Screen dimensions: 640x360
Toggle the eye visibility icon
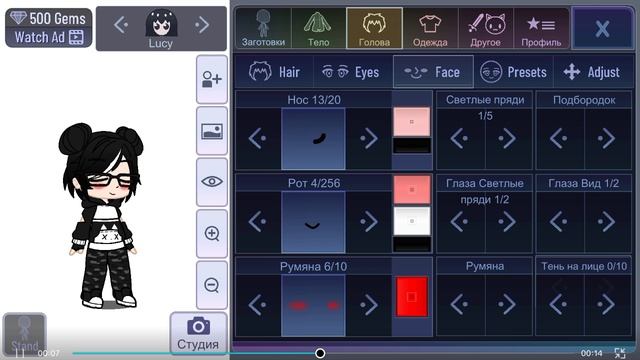pos(212,182)
